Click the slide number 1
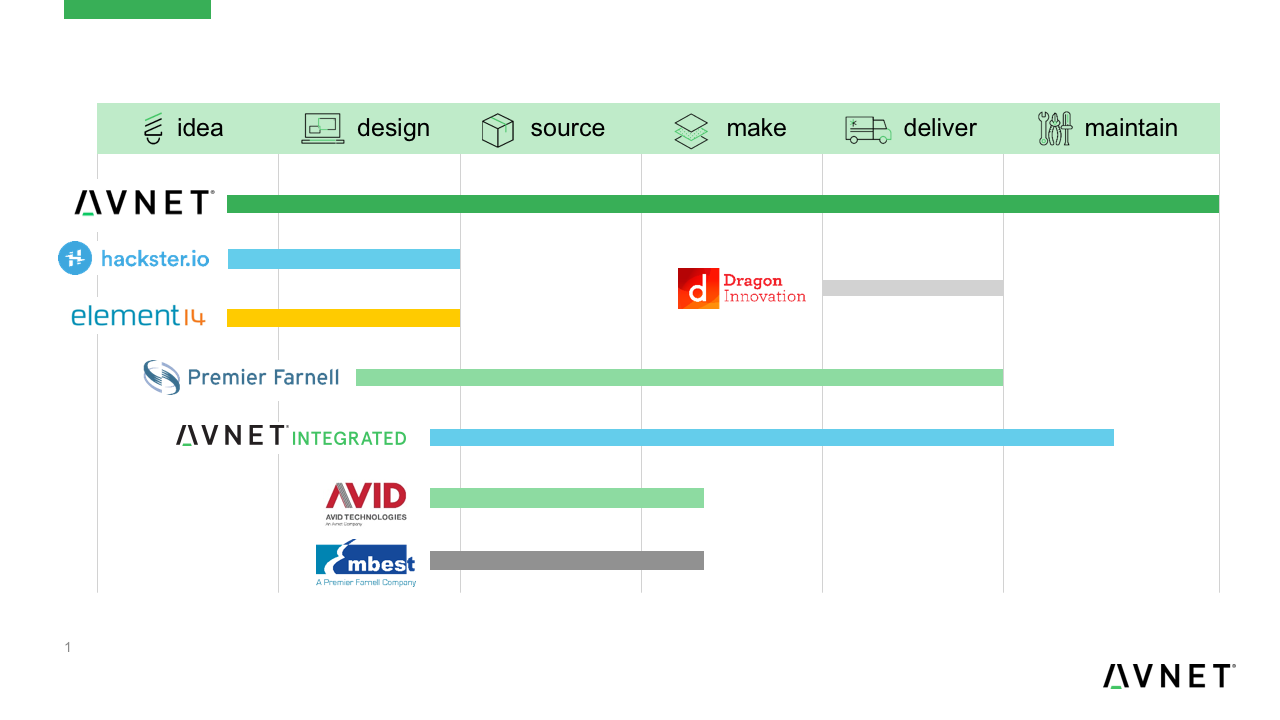Viewport: 1280px width, 720px height. 68,648
